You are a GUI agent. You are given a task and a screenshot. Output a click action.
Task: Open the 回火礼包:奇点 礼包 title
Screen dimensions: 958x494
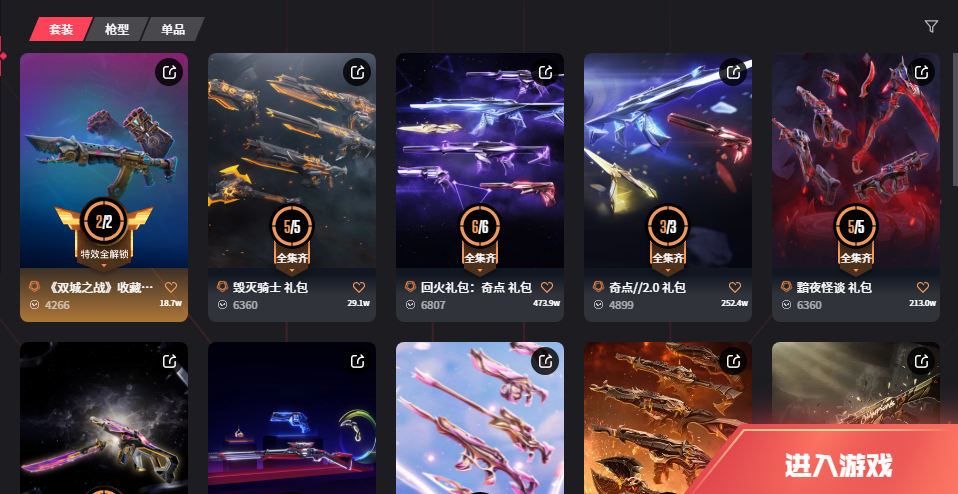pos(476,288)
